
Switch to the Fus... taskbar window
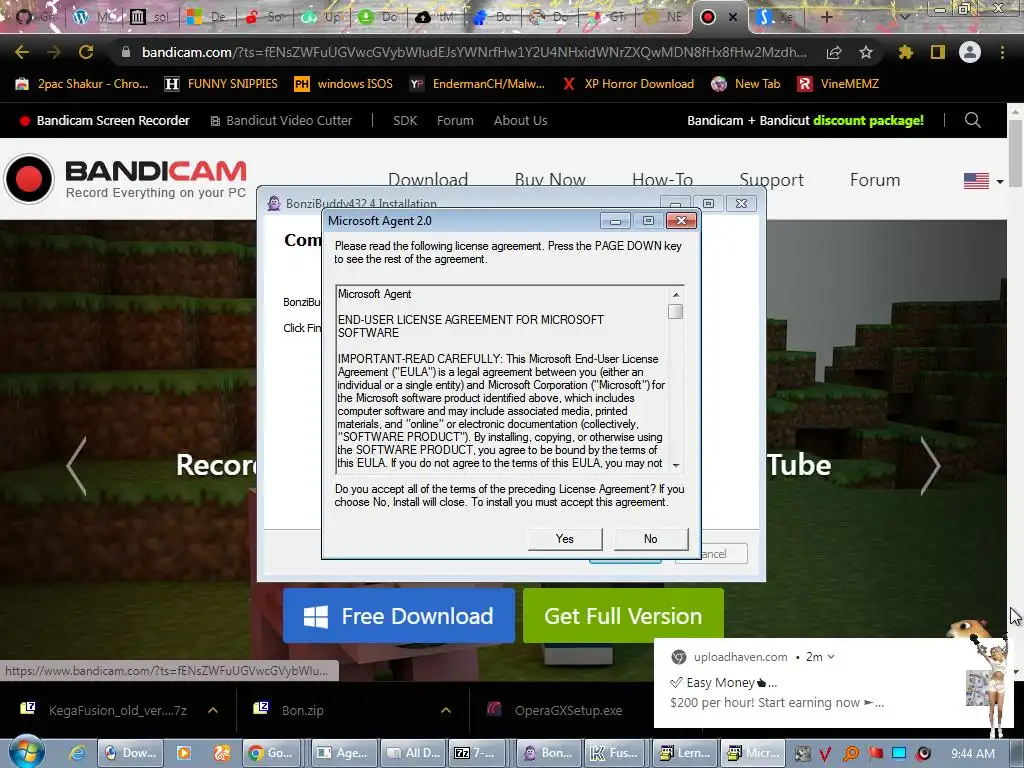616,753
